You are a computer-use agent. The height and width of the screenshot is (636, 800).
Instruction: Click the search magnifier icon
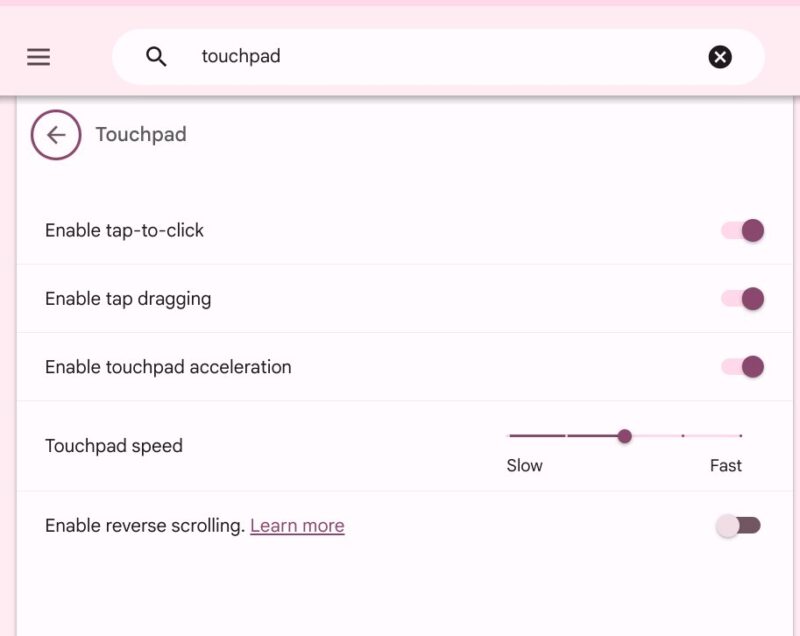156,56
